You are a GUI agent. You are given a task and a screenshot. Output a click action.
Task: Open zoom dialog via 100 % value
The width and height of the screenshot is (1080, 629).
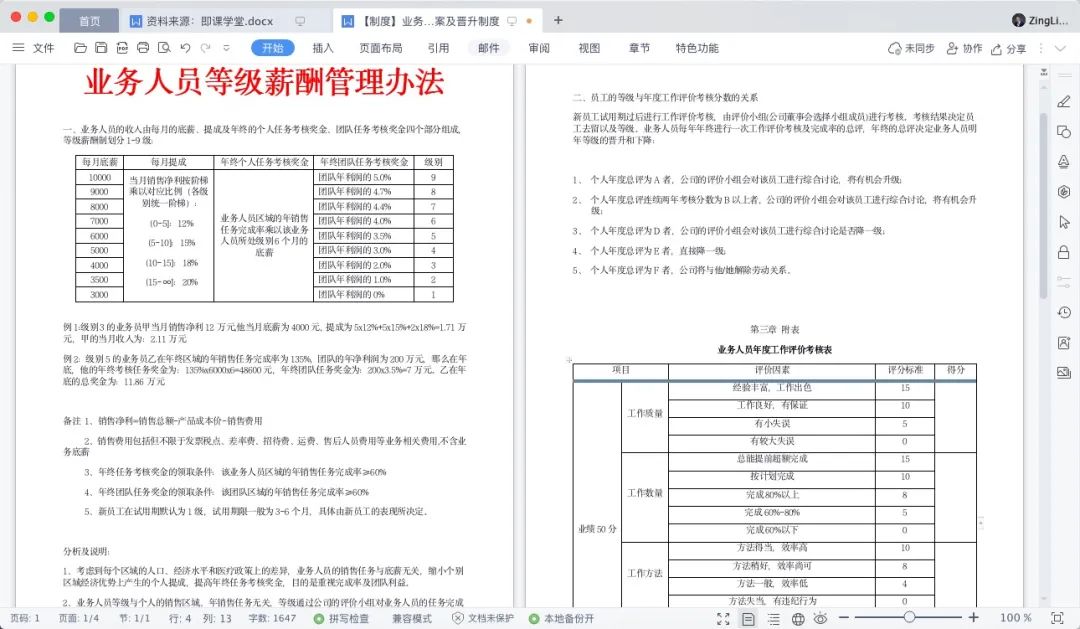1016,618
